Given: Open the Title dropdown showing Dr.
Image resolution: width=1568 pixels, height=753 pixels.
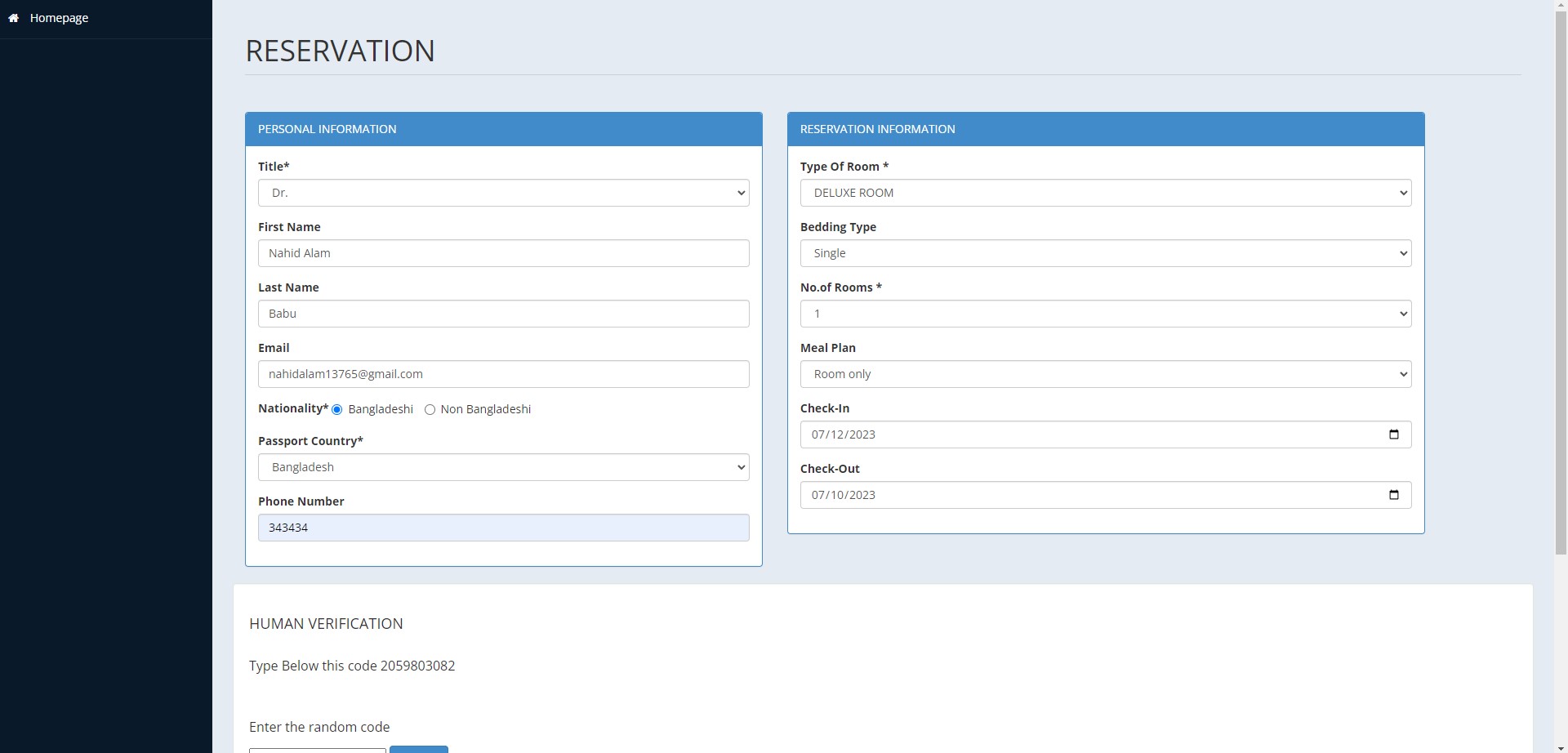Looking at the screenshot, I should click(503, 193).
